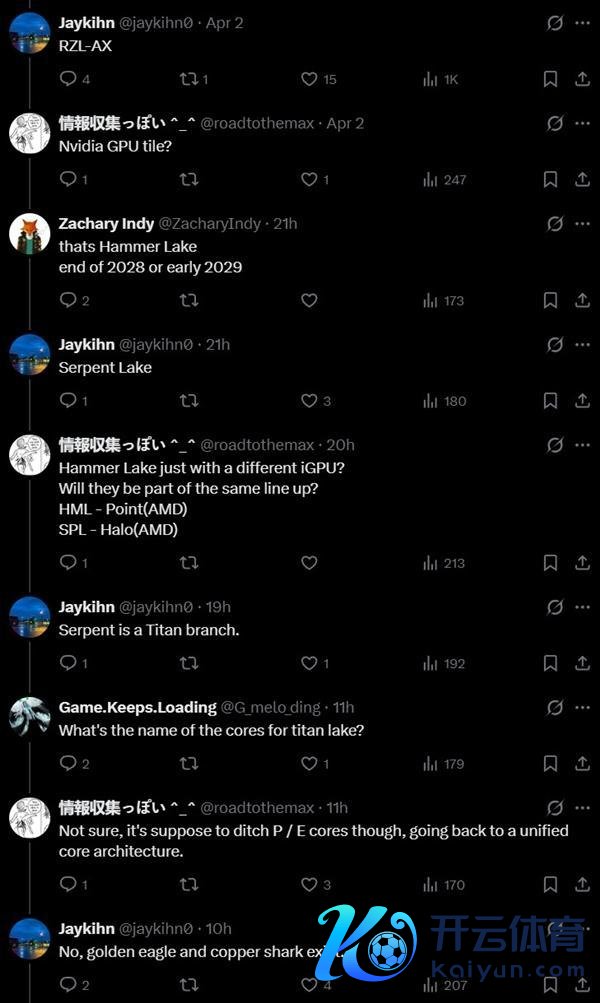Reply to the Serpent is a Titan branch tweet
This screenshot has height=1003, width=600.
point(68,663)
